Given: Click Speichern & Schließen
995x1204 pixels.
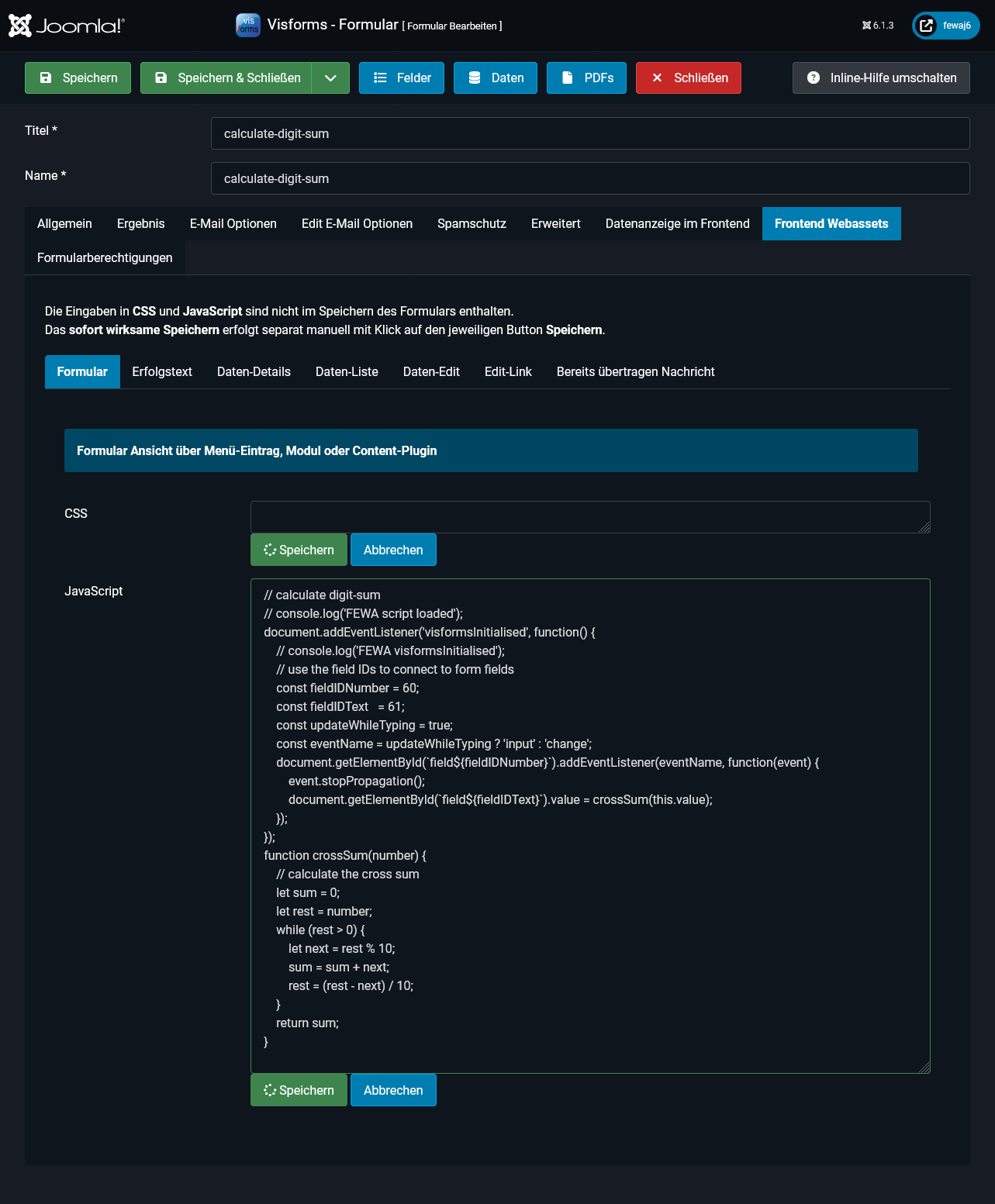Looking at the screenshot, I should [226, 78].
